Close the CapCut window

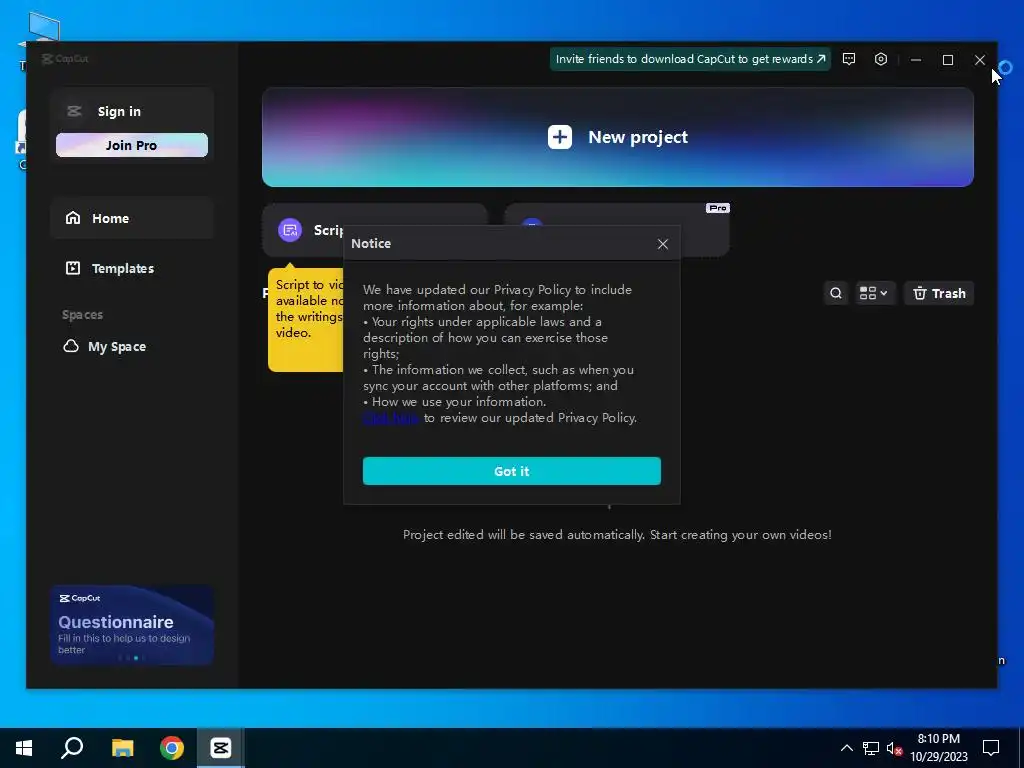click(x=980, y=59)
